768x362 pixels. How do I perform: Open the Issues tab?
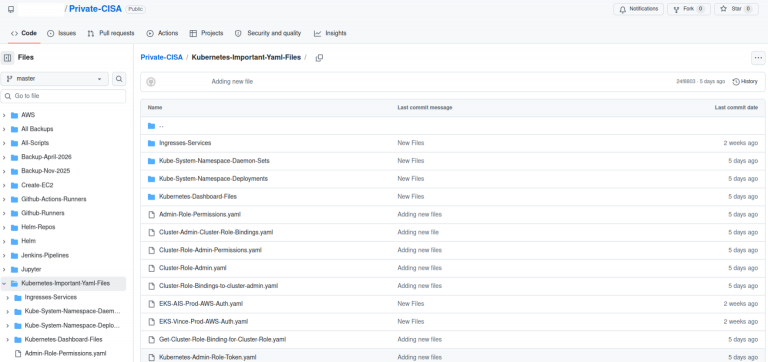(61, 33)
